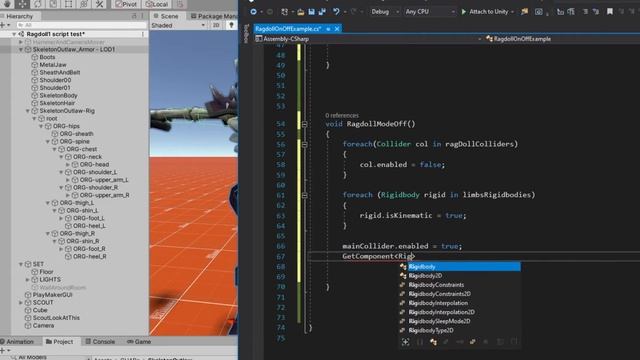Screen dimensions: 640x360
Task: Save file with floppy disk icon
Action: (311, 12)
